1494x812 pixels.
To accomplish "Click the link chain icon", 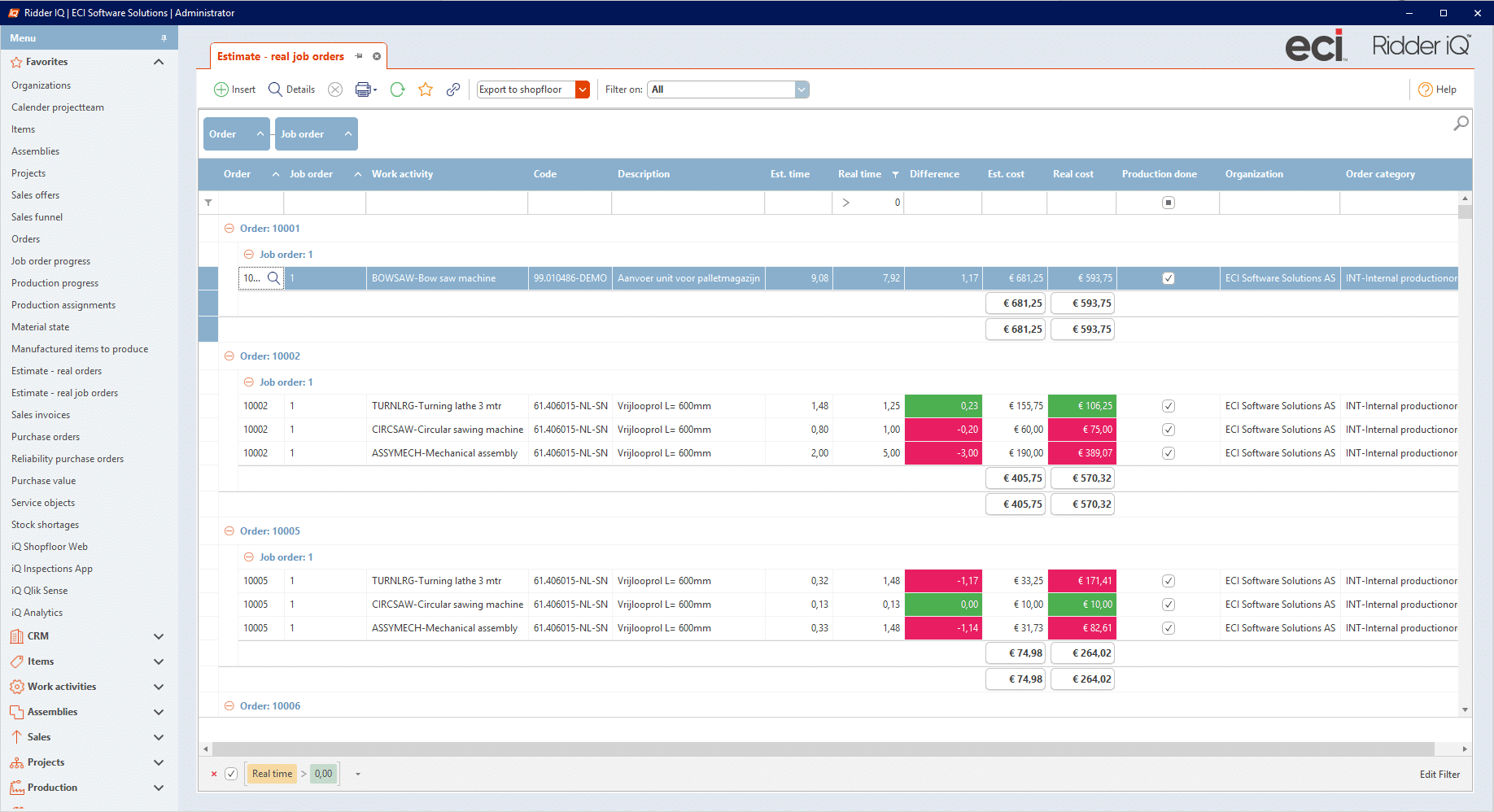I will [453, 89].
